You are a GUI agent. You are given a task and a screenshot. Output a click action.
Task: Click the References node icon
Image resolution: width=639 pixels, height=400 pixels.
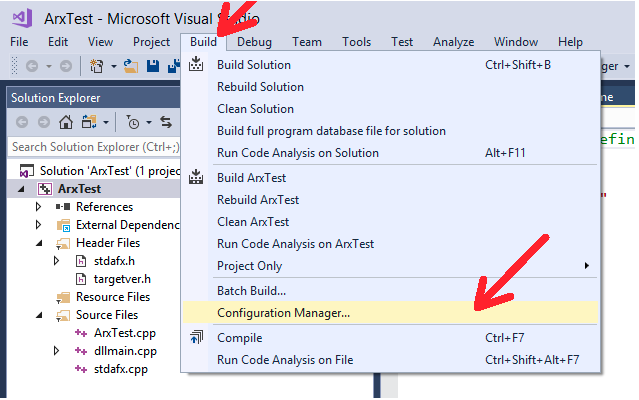(x=63, y=207)
